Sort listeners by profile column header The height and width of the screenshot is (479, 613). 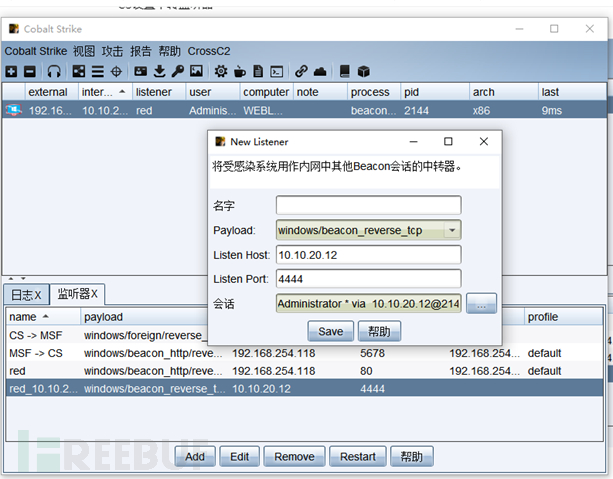click(x=563, y=317)
